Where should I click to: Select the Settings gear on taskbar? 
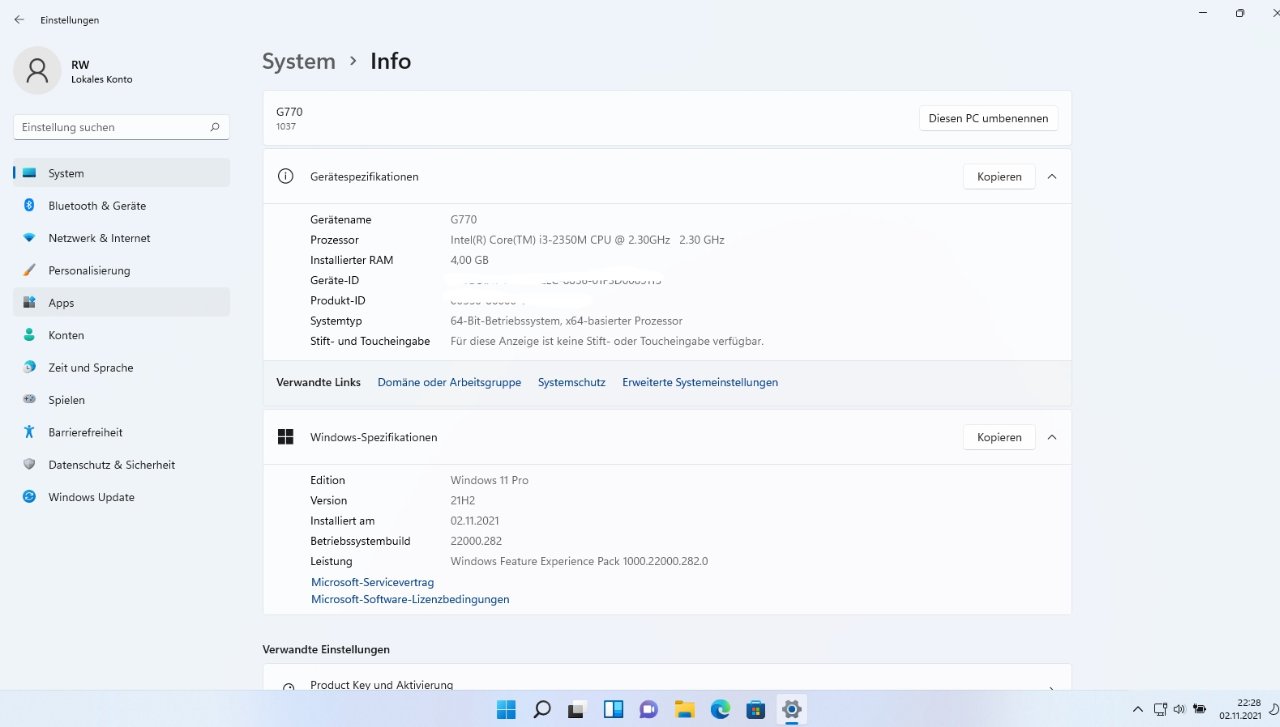pos(792,710)
